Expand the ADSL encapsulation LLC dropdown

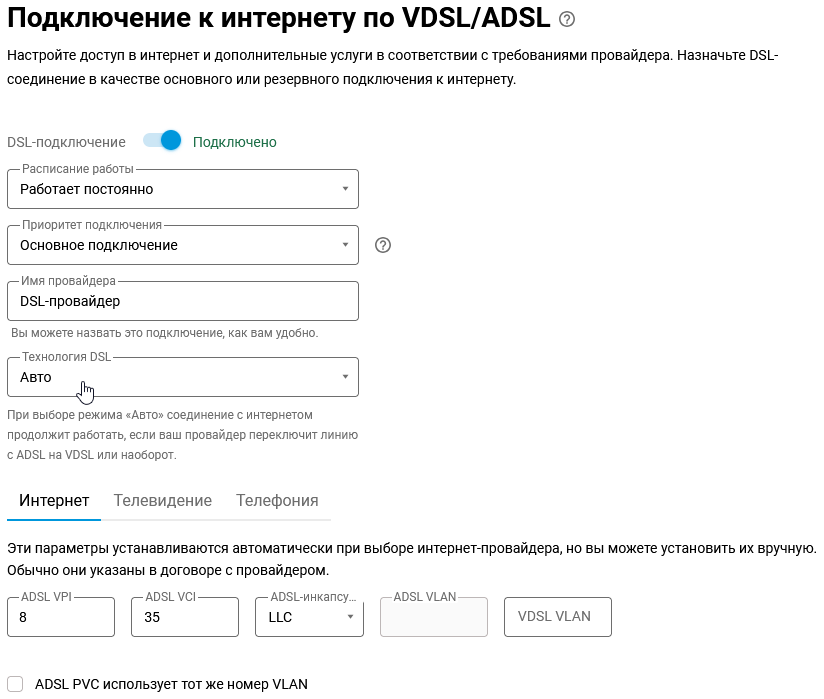[309, 617]
